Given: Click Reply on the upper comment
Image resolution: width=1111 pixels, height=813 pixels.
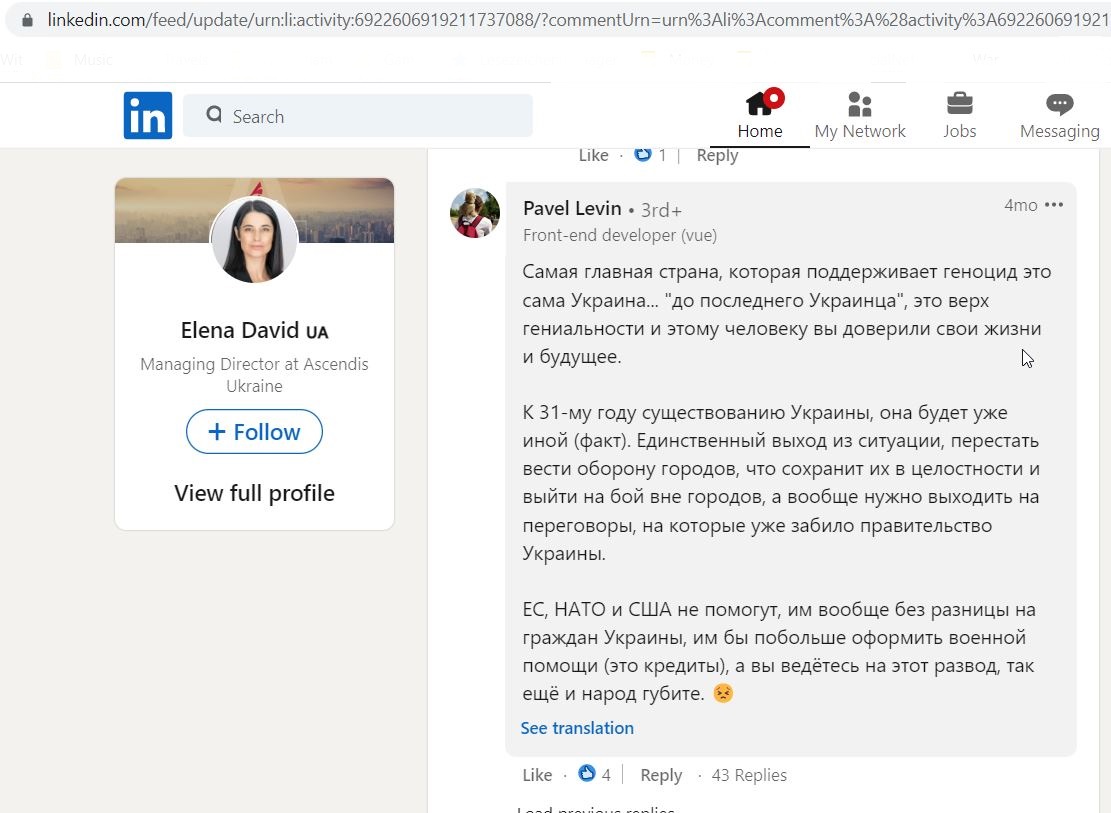Looking at the screenshot, I should click(x=717, y=155).
